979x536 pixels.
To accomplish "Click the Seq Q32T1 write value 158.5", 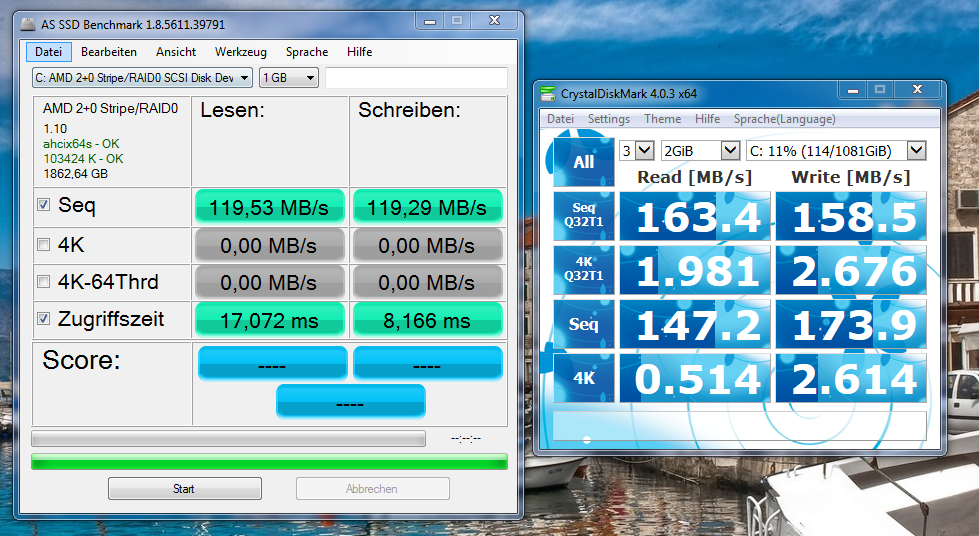I will [851, 216].
